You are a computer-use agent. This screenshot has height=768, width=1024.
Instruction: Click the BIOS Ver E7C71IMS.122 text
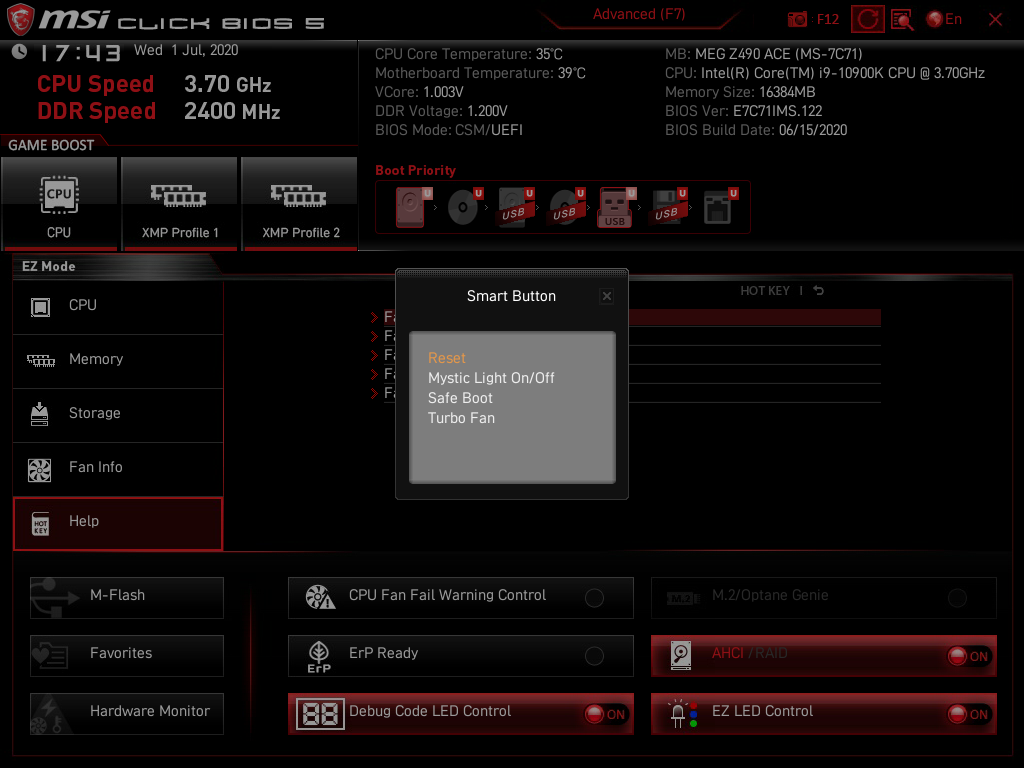pyautogui.click(x=743, y=111)
